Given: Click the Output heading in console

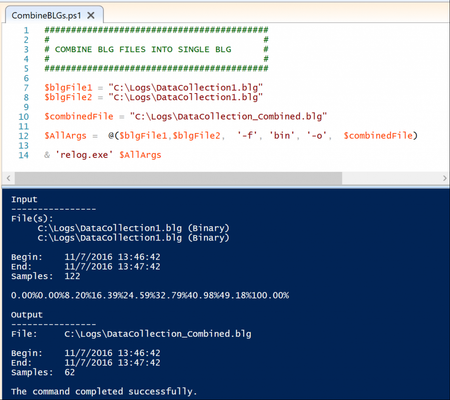Looking at the screenshot, I should click(27, 315).
